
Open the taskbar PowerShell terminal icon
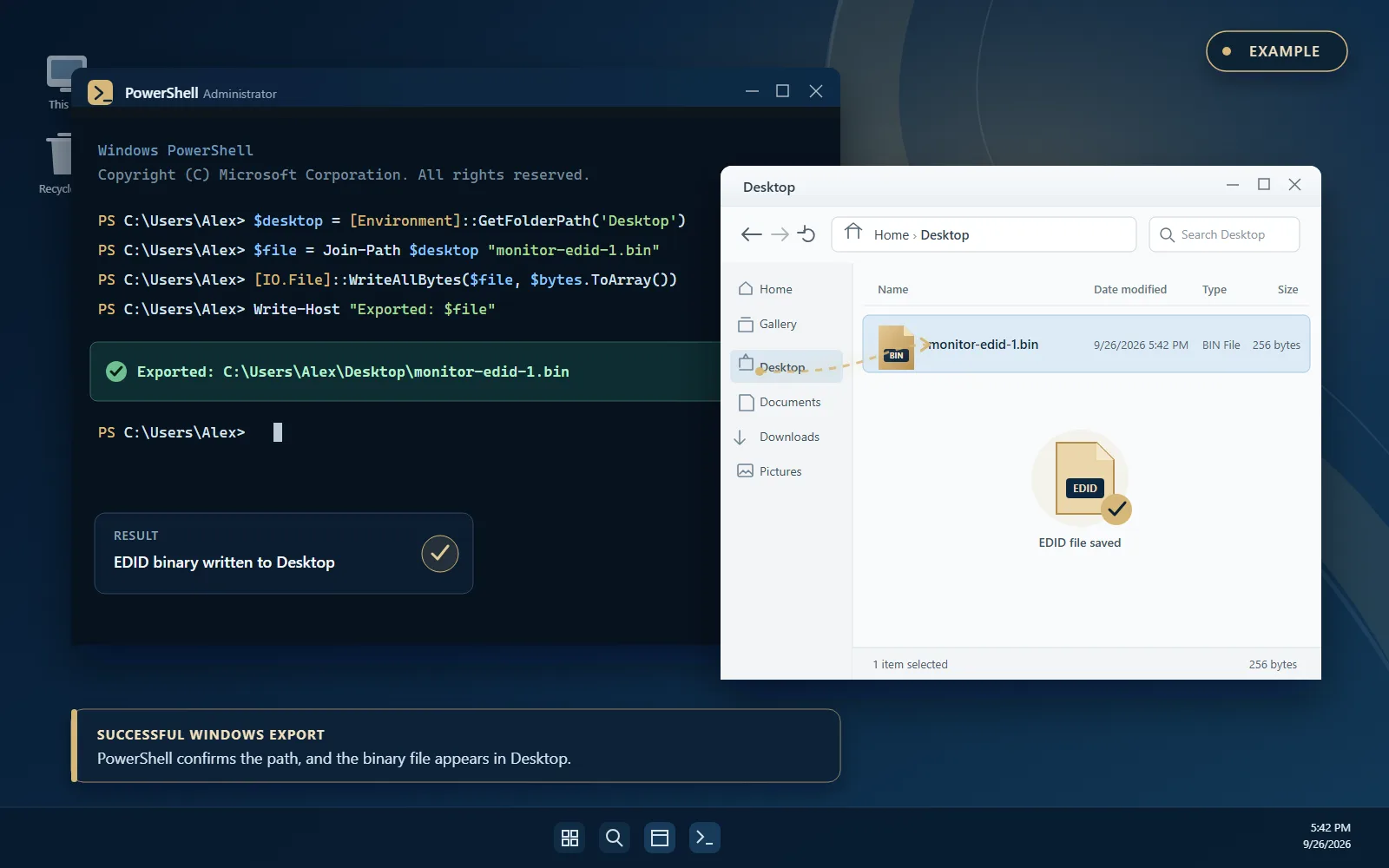pyautogui.click(x=705, y=838)
